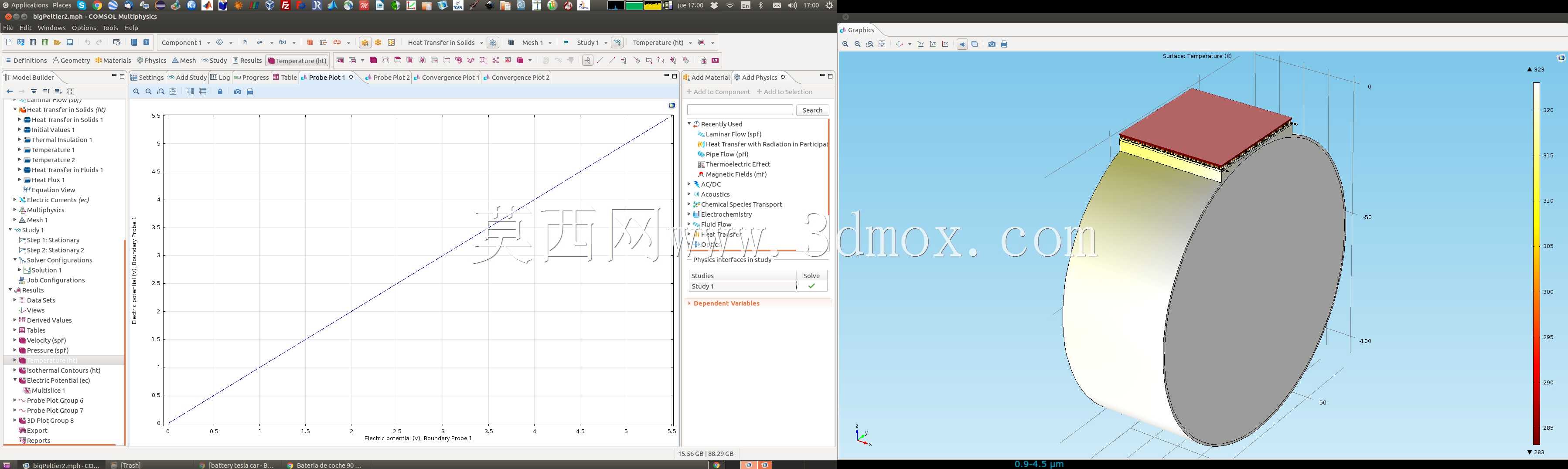Switch to the Settings tab
This screenshot has width=1568, height=469.
click(147, 77)
